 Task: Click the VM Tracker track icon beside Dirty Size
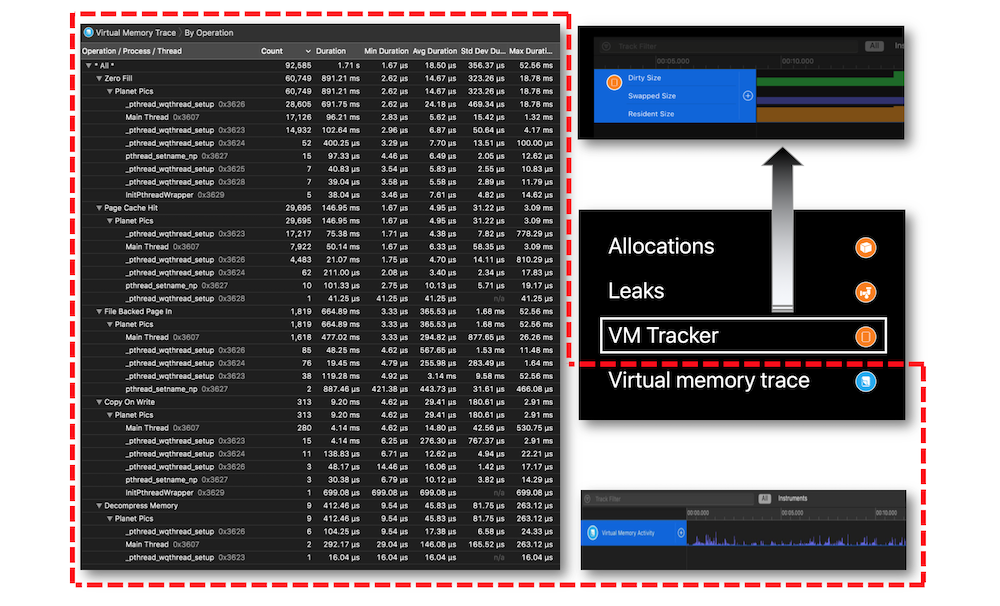coord(614,82)
